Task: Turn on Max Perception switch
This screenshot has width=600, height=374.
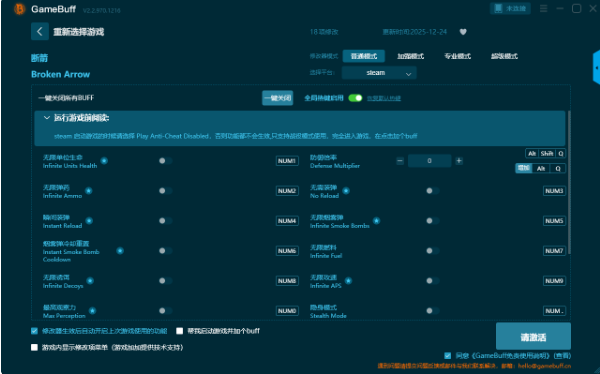Action: (x=165, y=310)
